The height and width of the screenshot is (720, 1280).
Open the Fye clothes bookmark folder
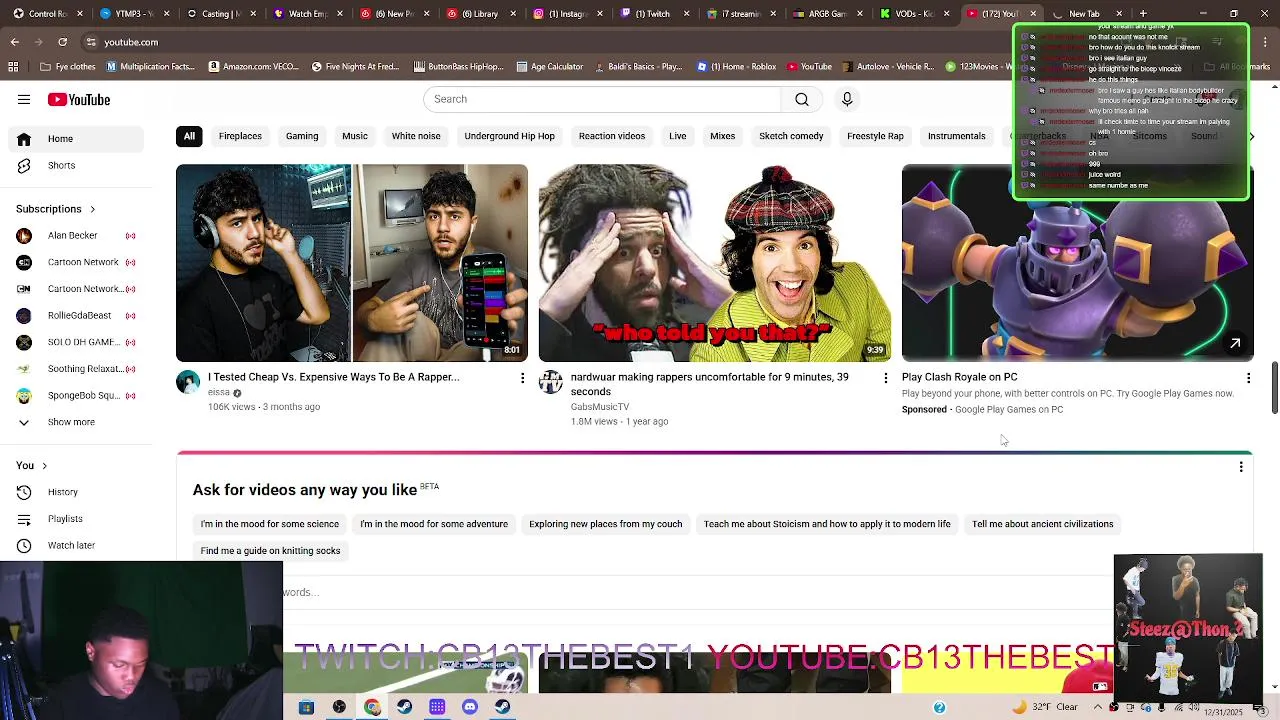click(x=68, y=67)
